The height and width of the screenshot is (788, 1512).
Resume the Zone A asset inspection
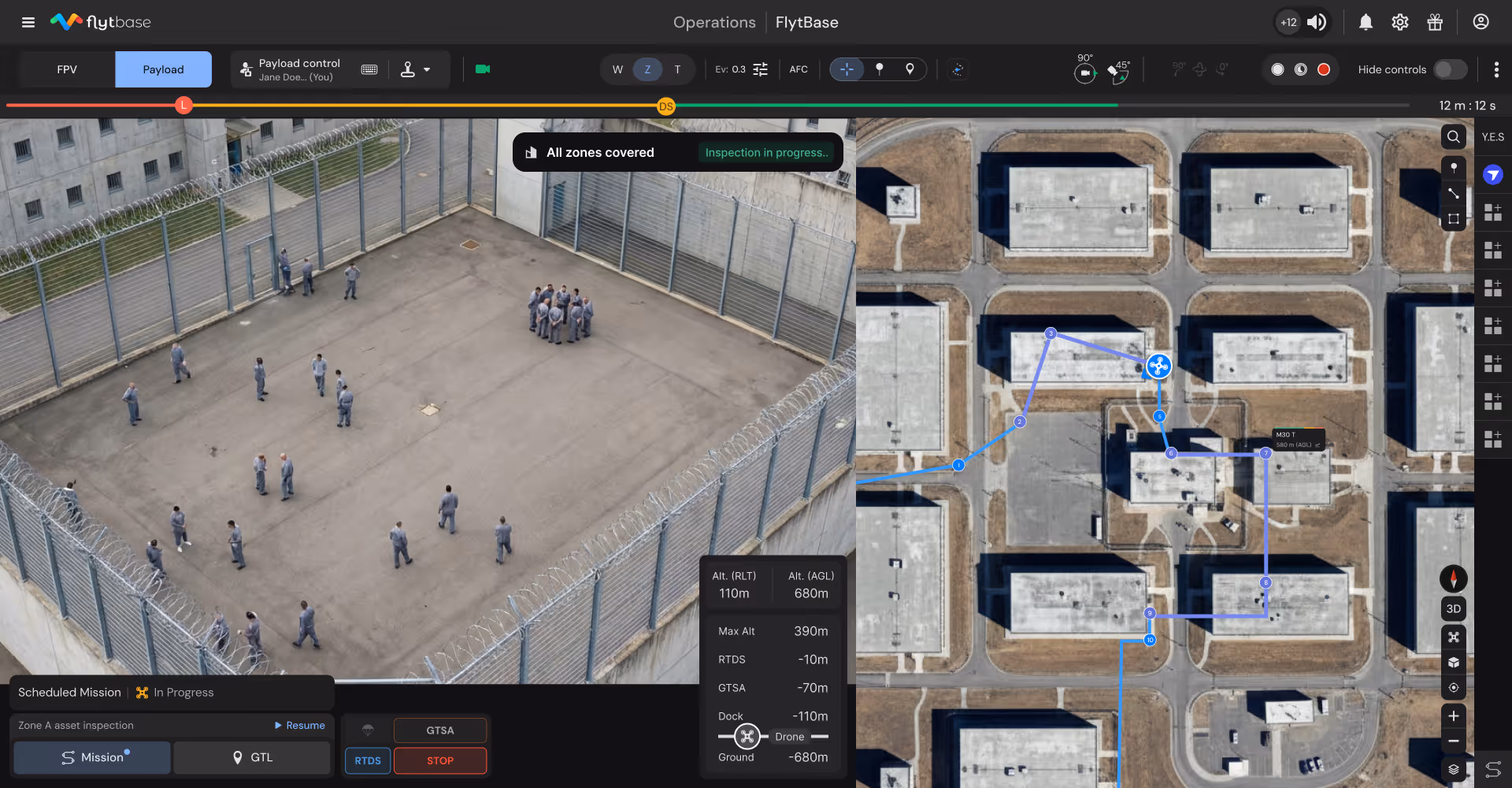(x=300, y=725)
